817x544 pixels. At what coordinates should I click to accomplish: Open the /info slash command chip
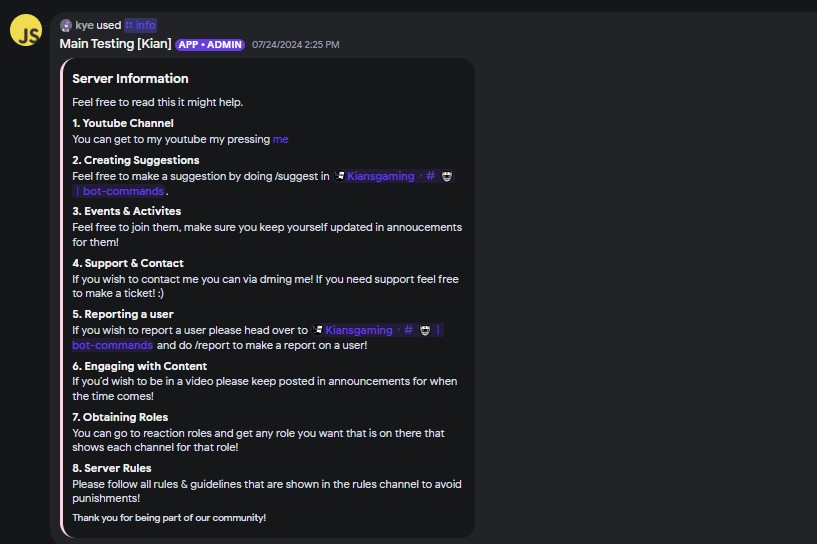pos(140,25)
